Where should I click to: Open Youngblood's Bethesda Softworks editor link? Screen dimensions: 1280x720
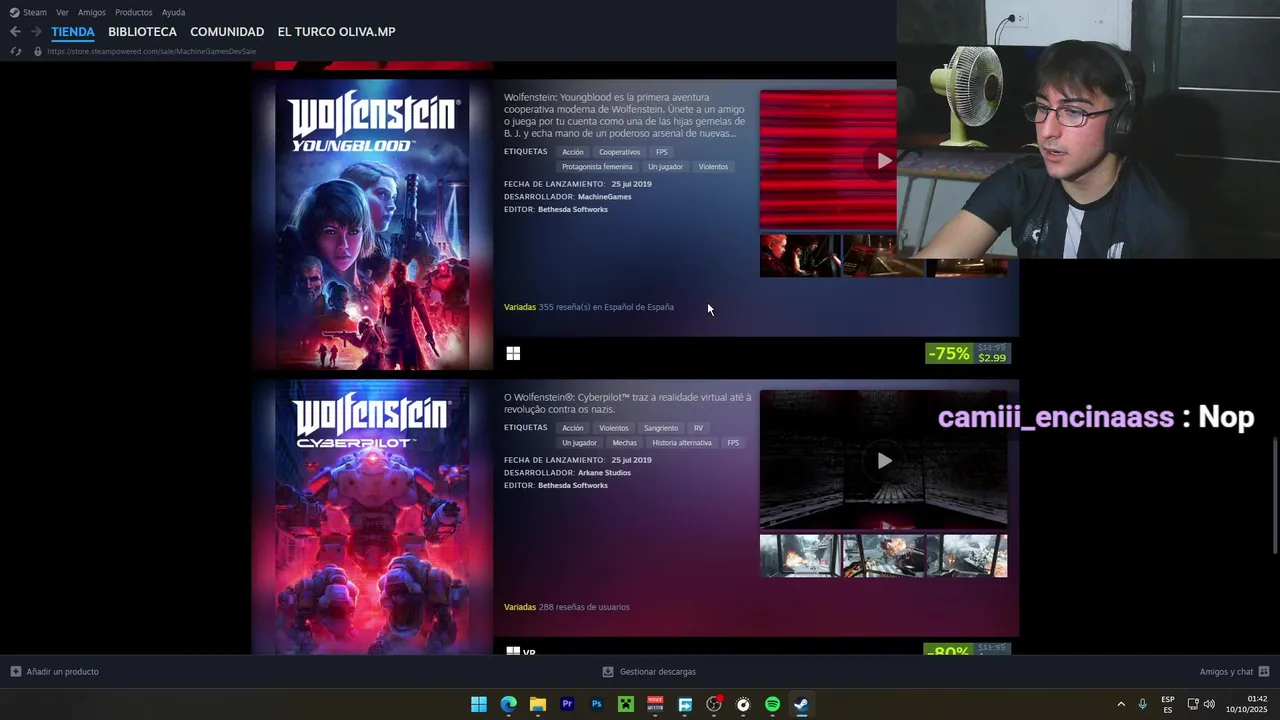pos(573,210)
